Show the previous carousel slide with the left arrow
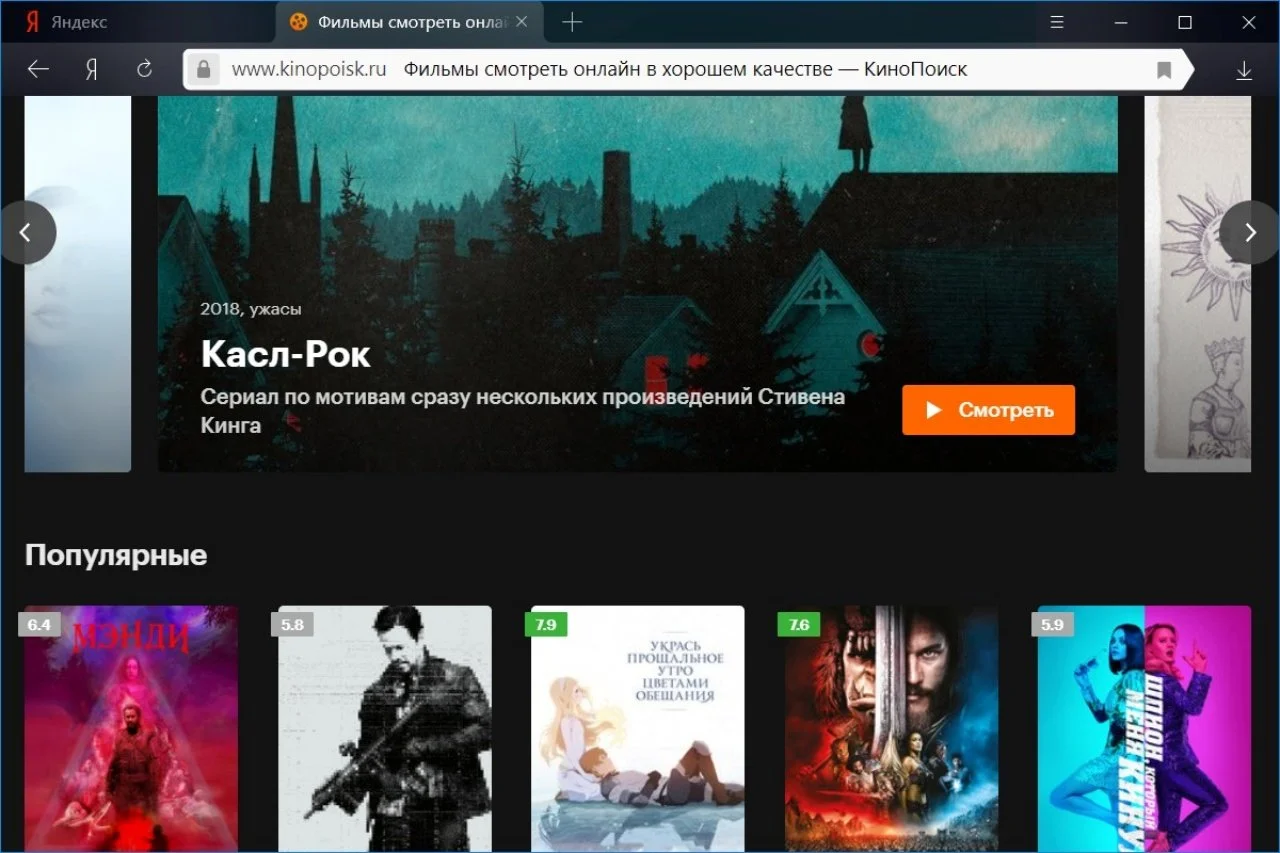This screenshot has height=853, width=1280. click(x=26, y=232)
